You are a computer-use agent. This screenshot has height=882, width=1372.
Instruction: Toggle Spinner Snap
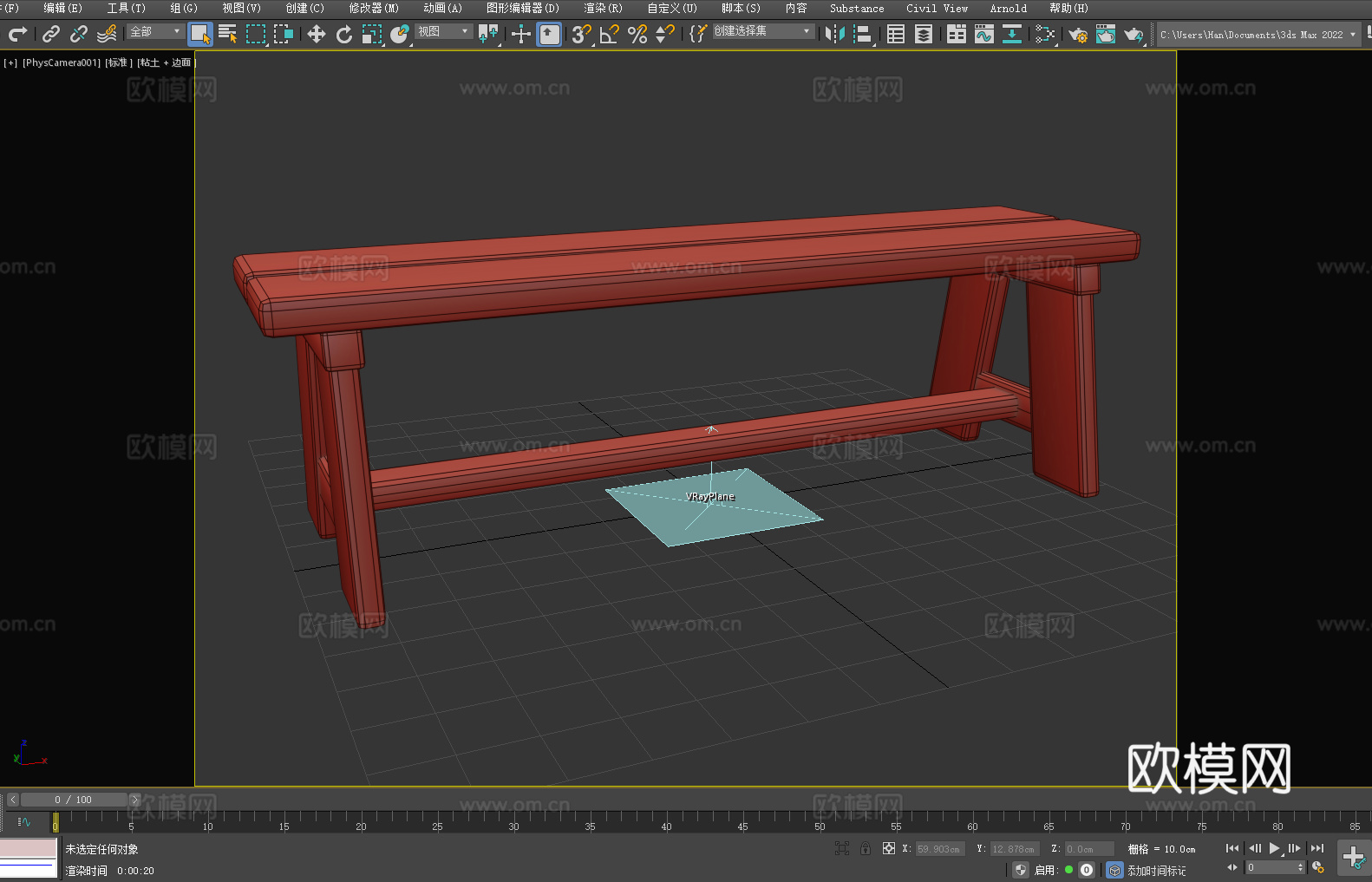point(665,34)
